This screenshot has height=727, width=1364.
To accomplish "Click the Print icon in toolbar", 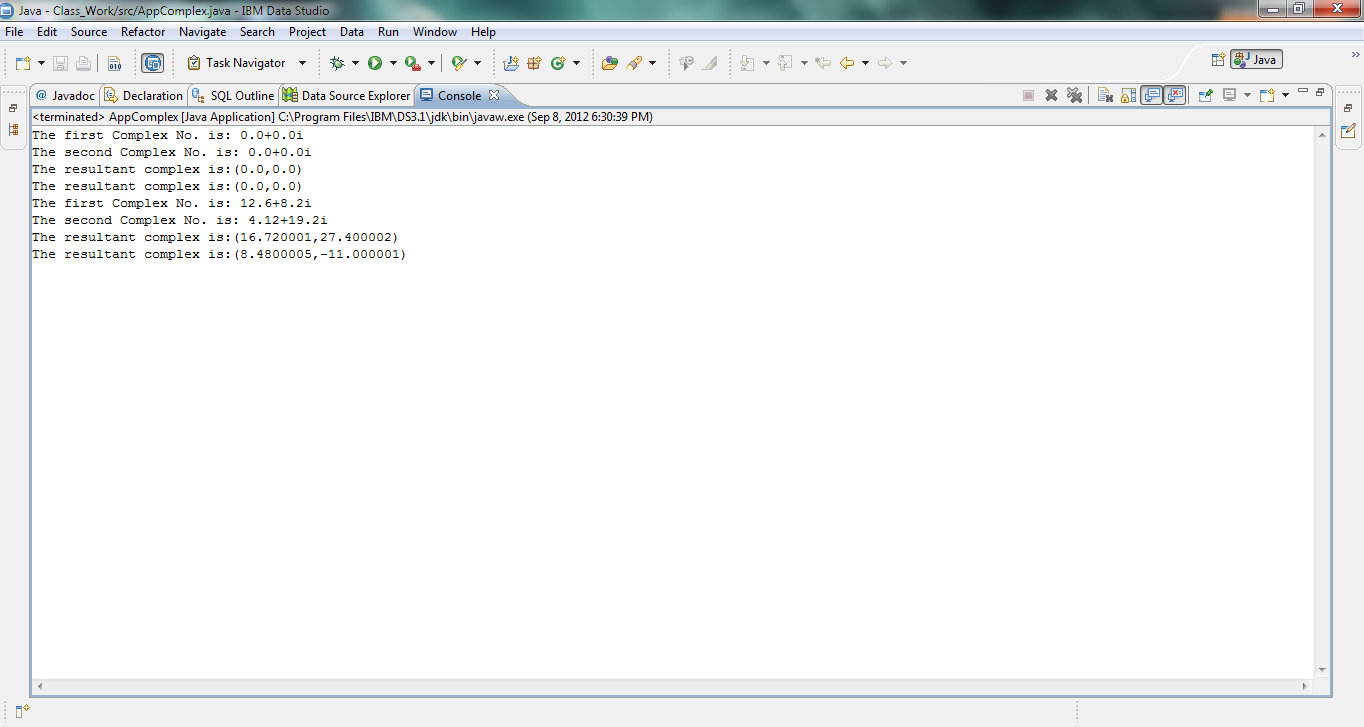I will pyautogui.click(x=84, y=62).
